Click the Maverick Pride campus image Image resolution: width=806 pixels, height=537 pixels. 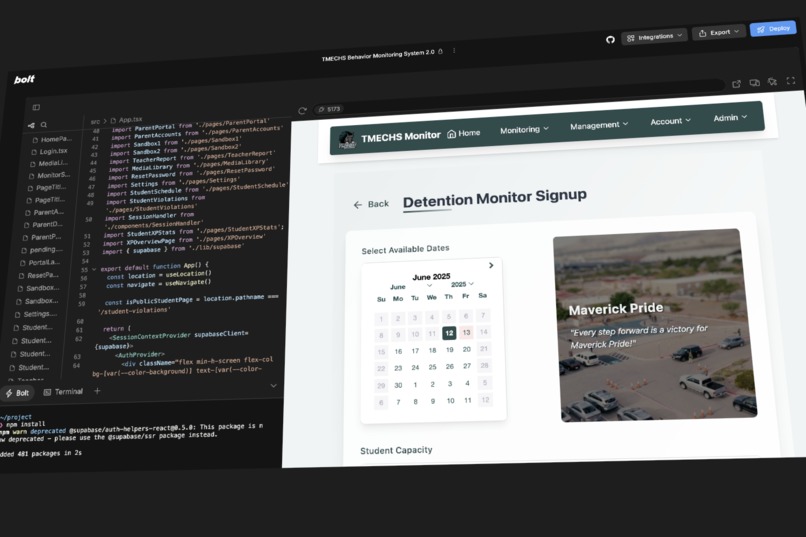tap(654, 325)
